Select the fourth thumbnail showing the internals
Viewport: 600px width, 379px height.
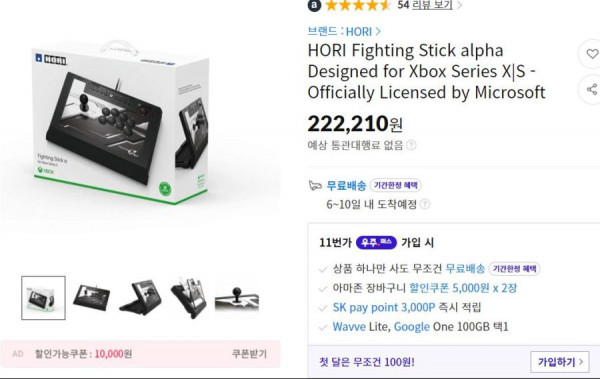click(x=189, y=298)
